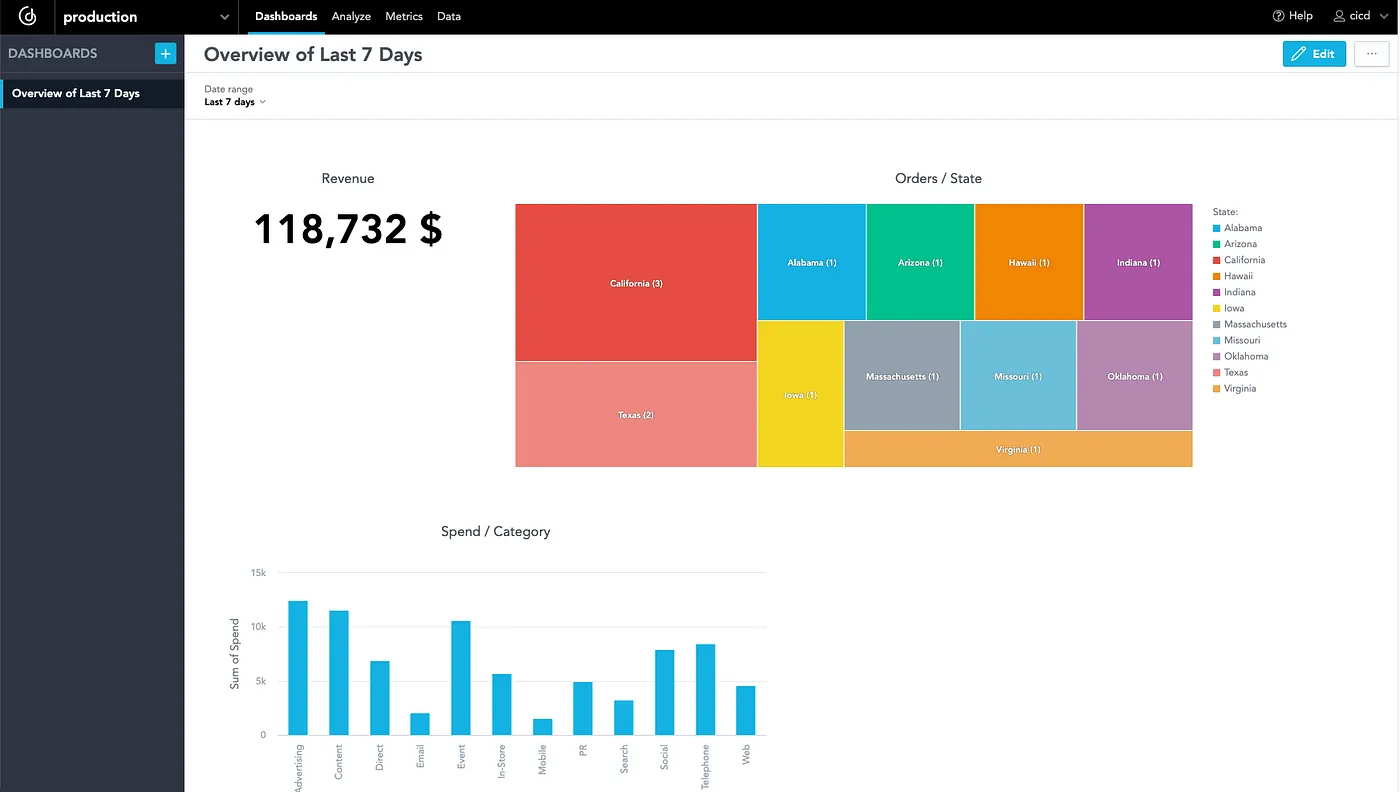Go to the Data tab
The height and width of the screenshot is (792, 1400).
click(449, 16)
